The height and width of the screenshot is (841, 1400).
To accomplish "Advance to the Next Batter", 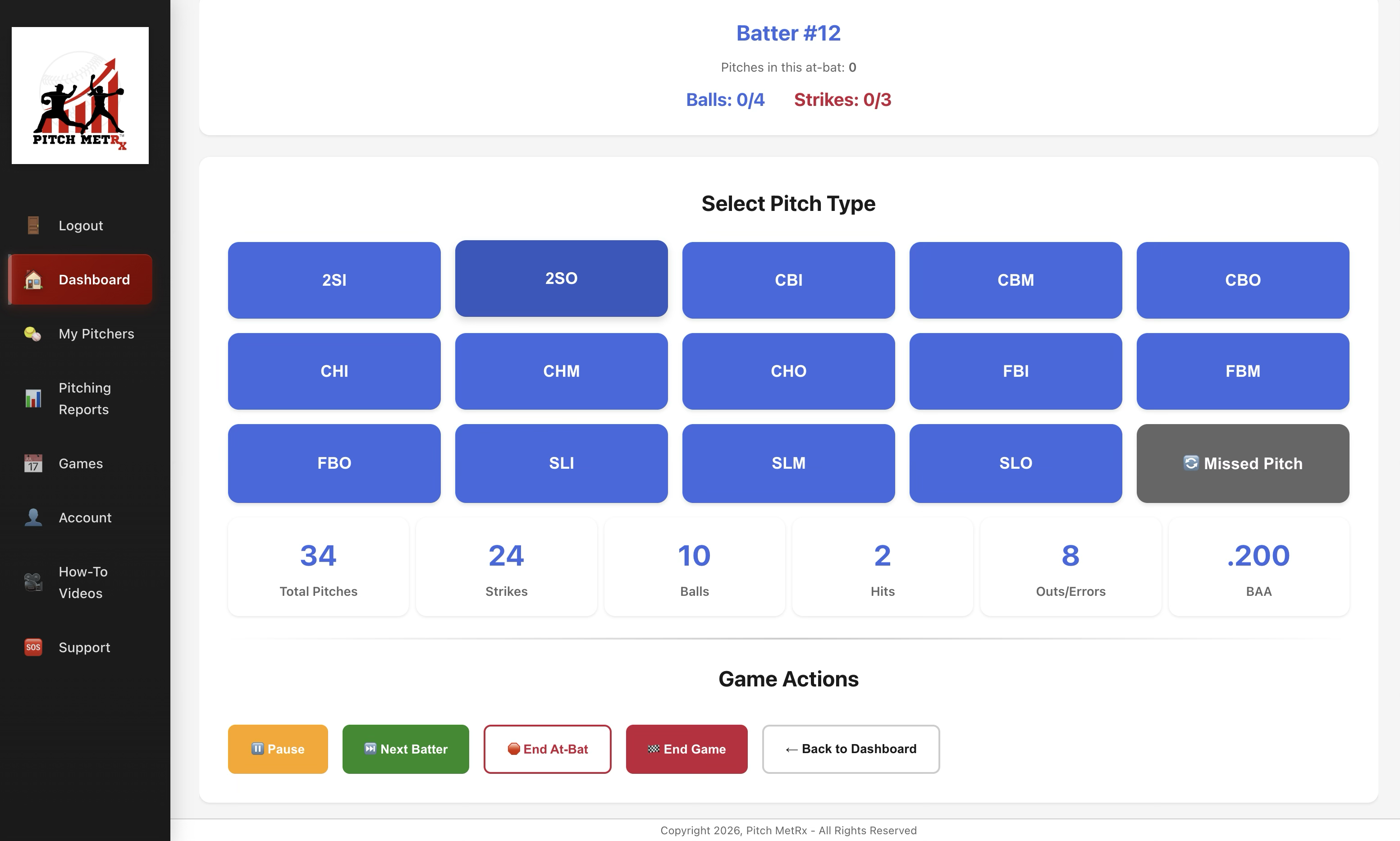I will pos(405,749).
